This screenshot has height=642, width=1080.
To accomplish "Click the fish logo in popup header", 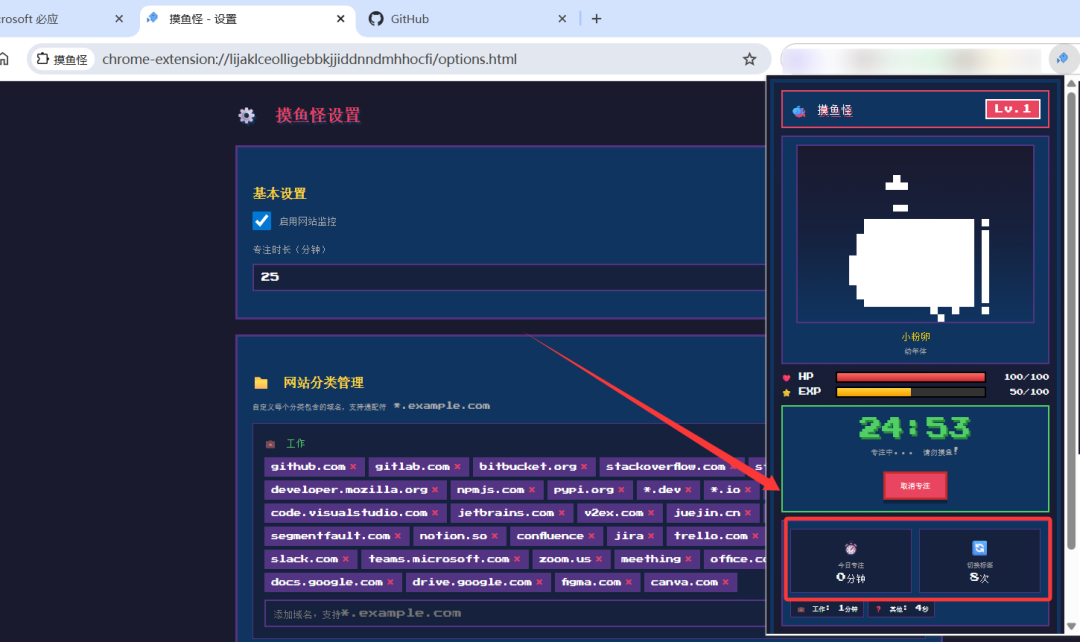I will [799, 111].
